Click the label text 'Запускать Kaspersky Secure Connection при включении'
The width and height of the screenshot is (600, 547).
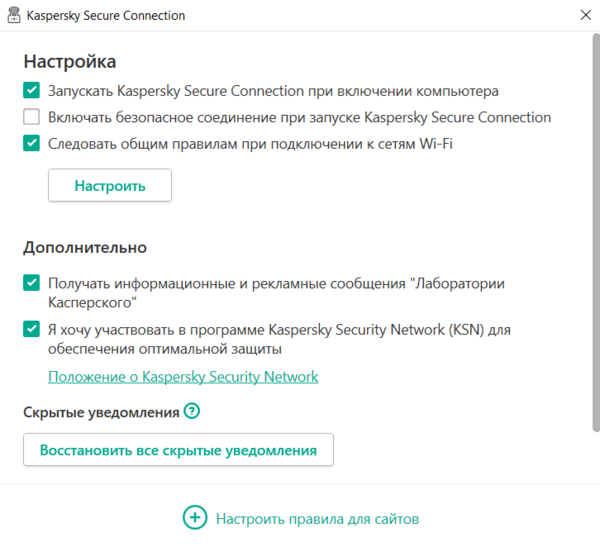pyautogui.click(x=273, y=91)
